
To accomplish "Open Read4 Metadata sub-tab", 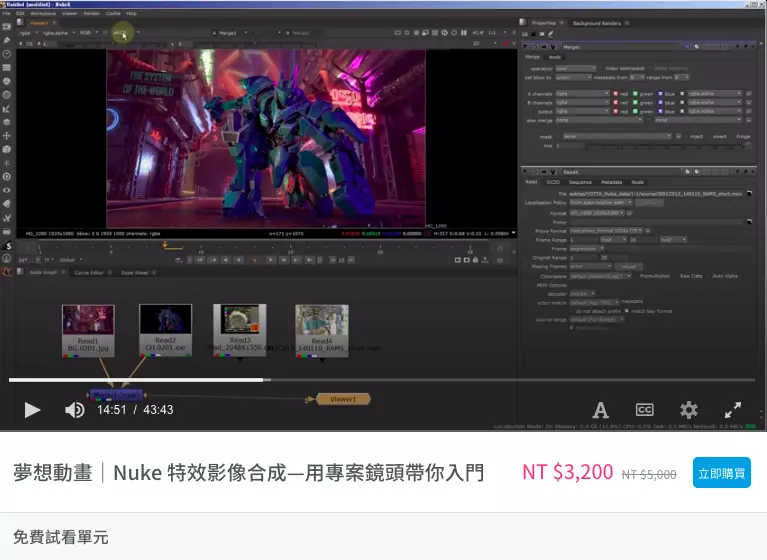I will pos(611,182).
